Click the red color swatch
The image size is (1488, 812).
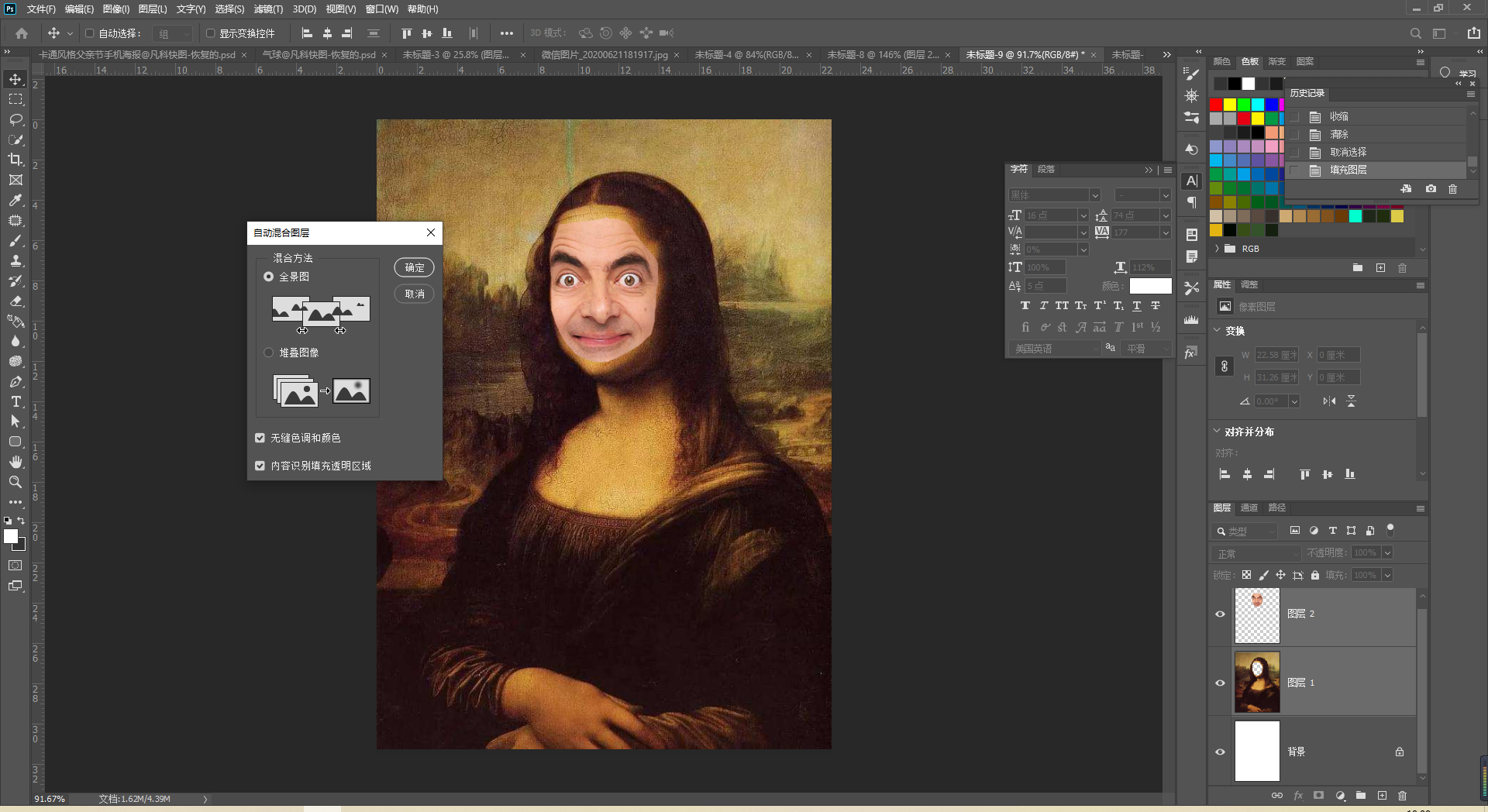(x=1216, y=105)
